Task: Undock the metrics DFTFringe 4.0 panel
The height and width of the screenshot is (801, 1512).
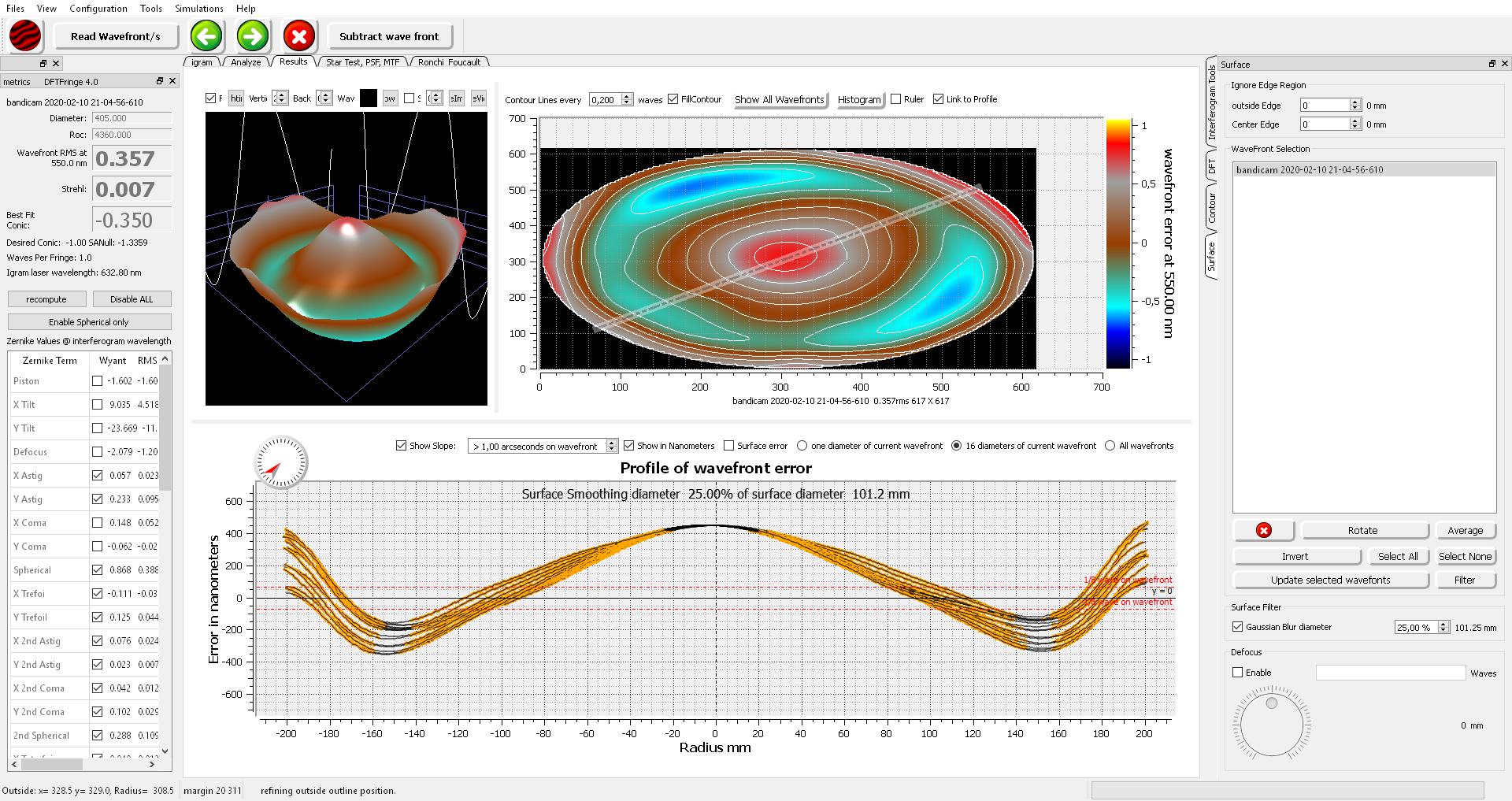Action: [x=160, y=81]
